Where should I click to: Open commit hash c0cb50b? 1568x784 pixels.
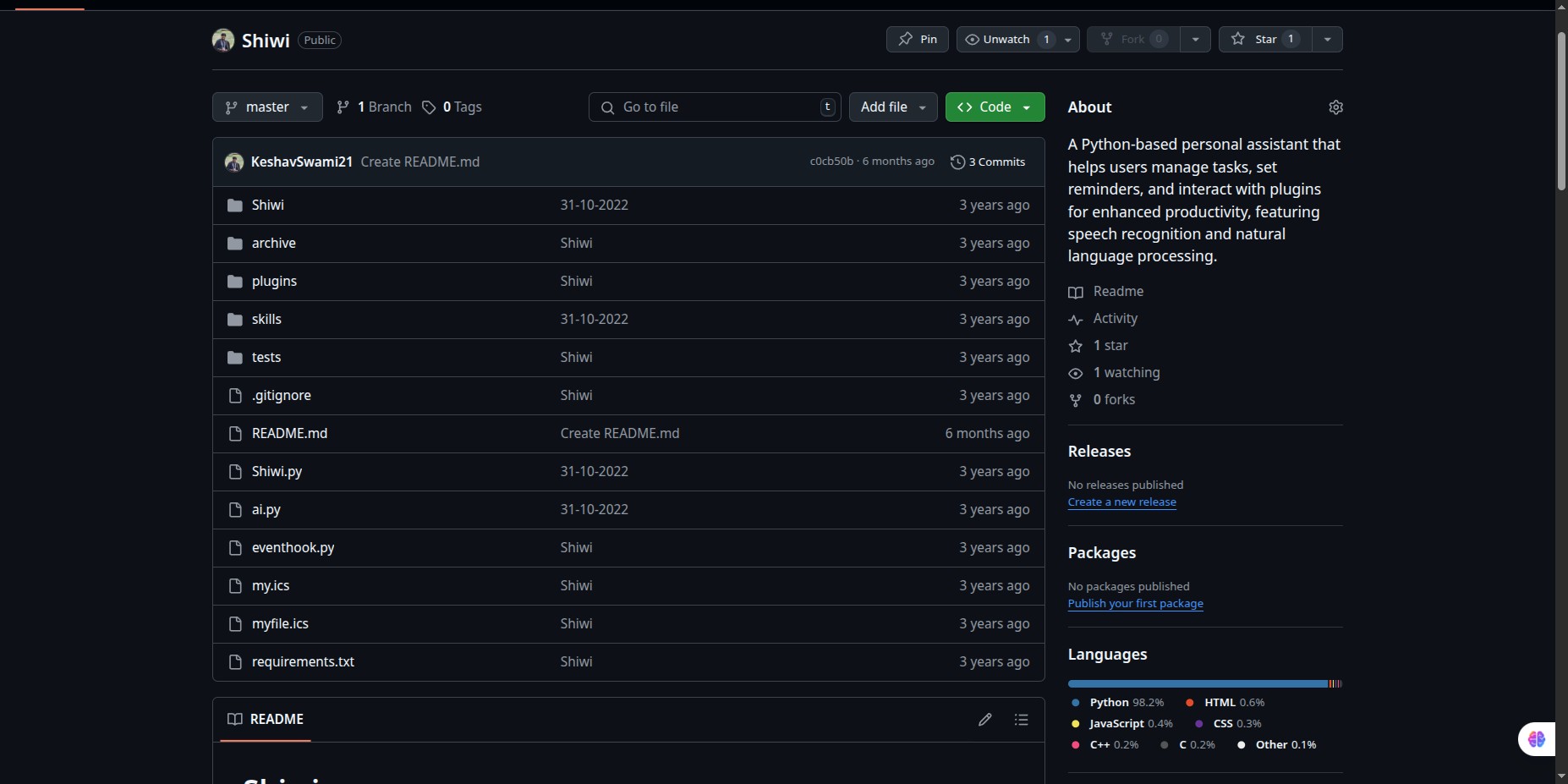831,162
